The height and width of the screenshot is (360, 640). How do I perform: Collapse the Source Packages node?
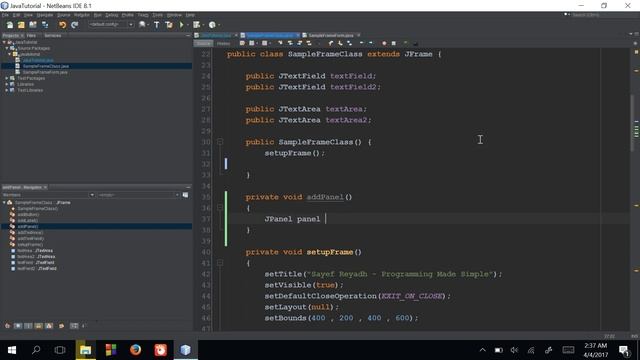coord(7,48)
